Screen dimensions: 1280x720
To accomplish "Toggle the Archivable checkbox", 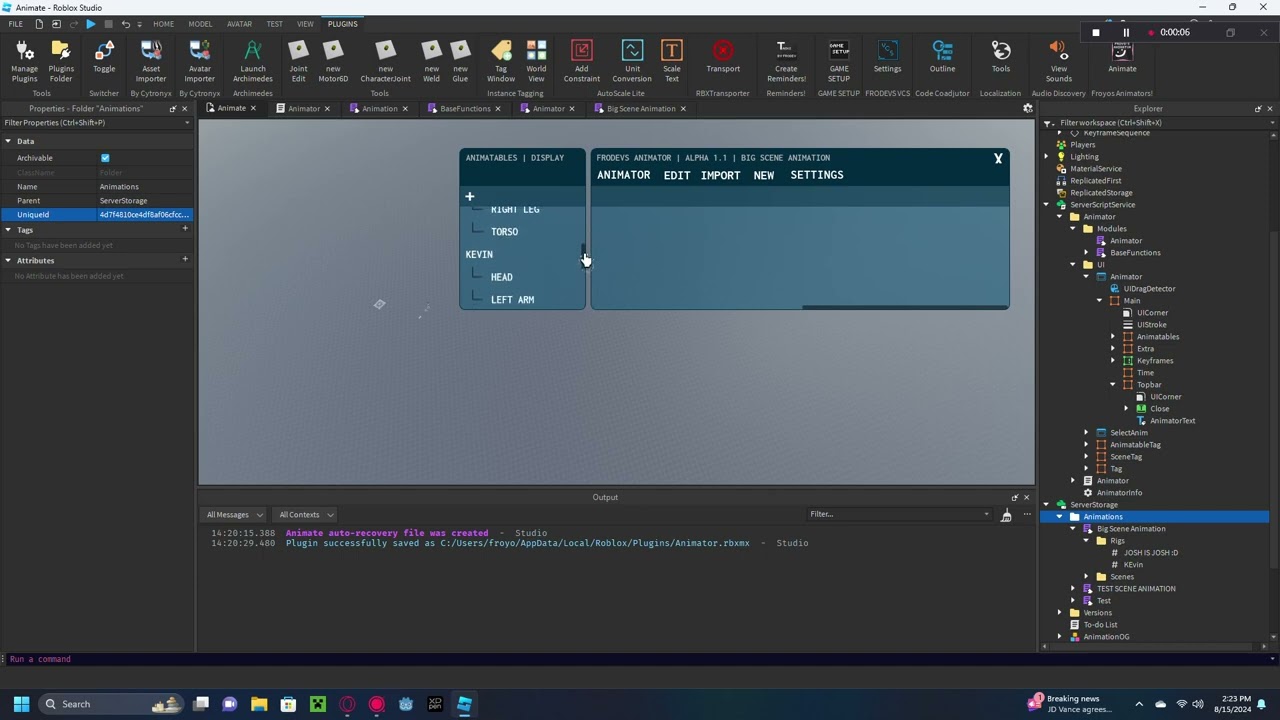I will (x=105, y=158).
